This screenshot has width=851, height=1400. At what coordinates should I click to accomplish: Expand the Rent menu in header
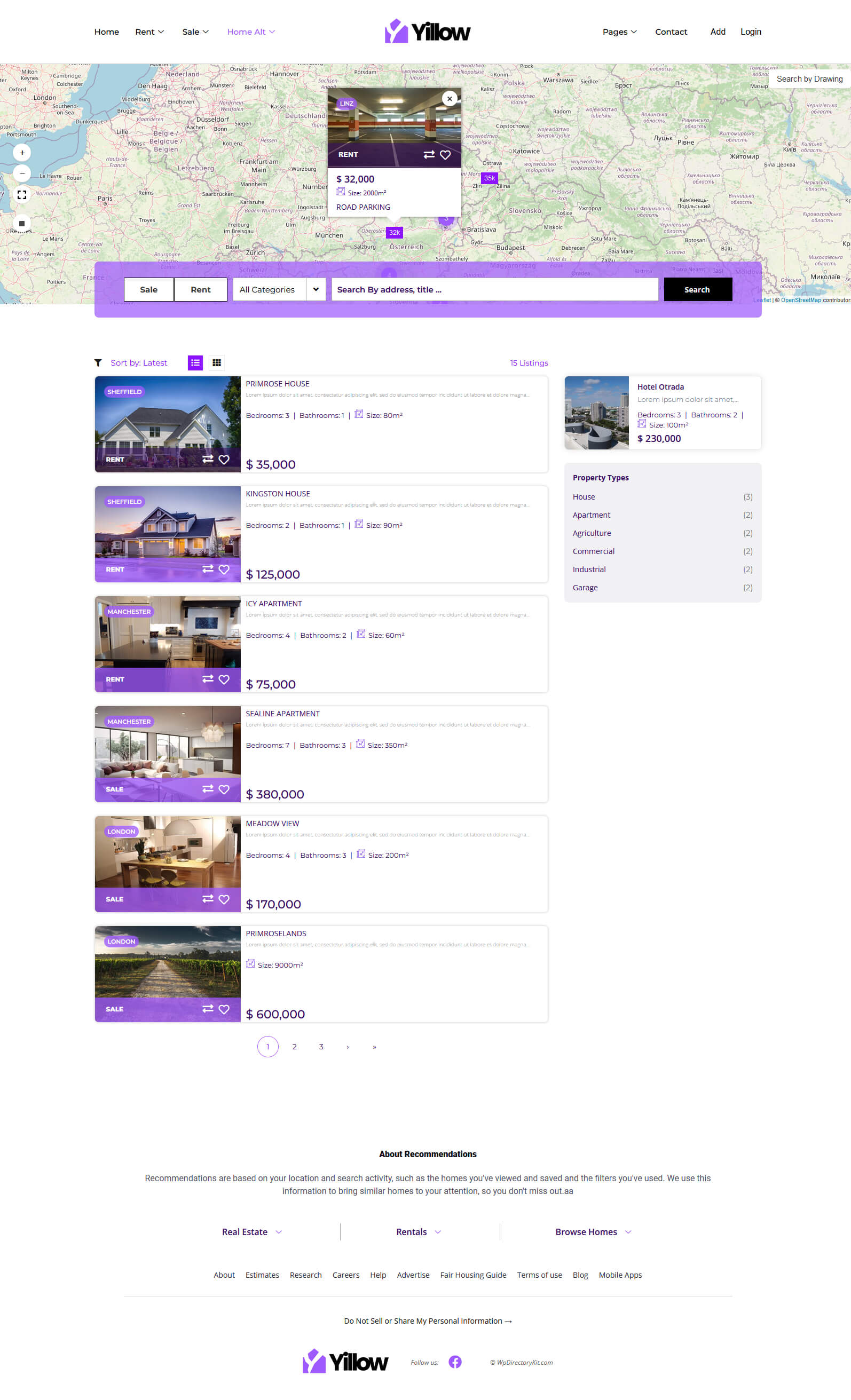pyautogui.click(x=149, y=32)
